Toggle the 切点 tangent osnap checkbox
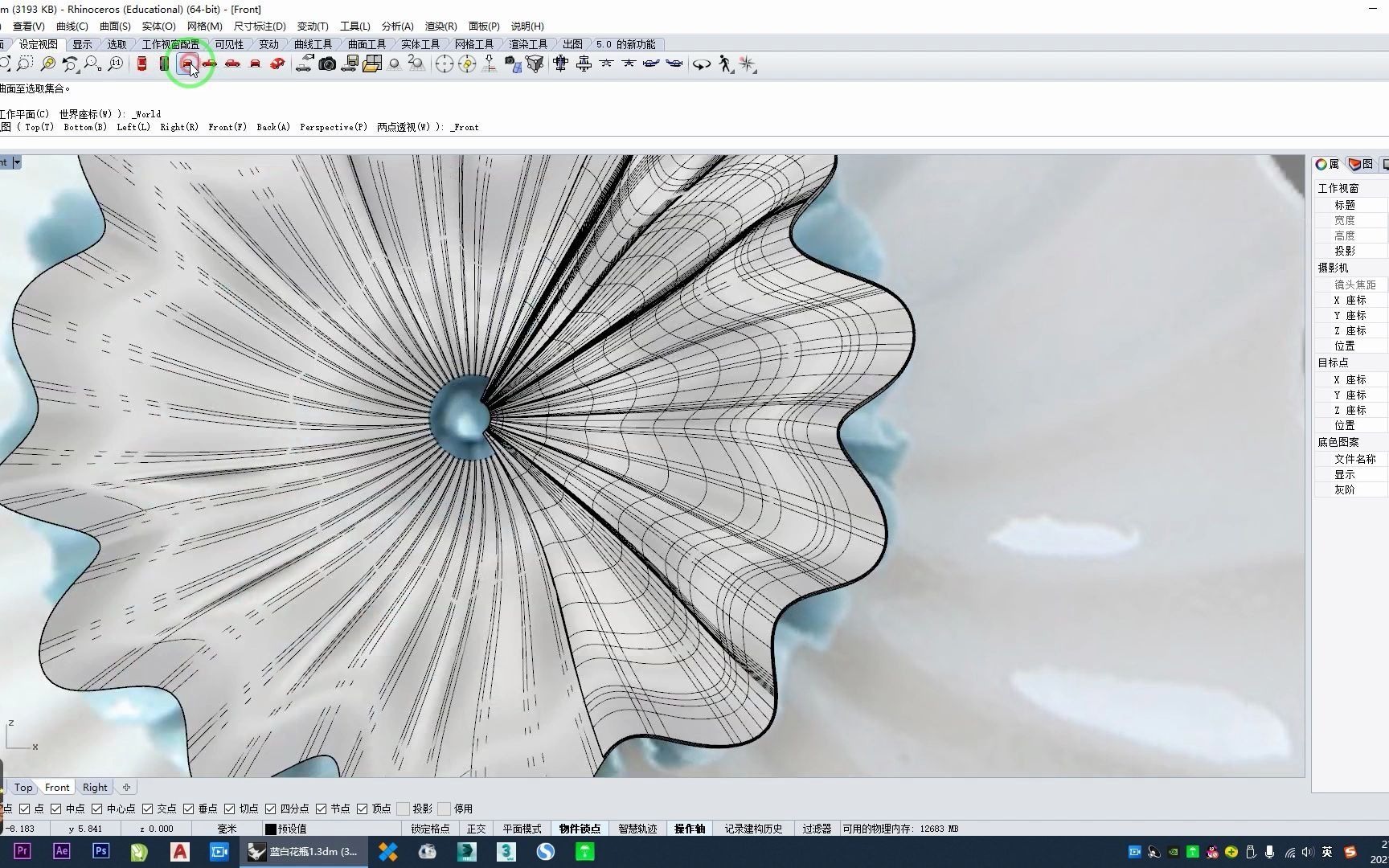 pos(229,809)
